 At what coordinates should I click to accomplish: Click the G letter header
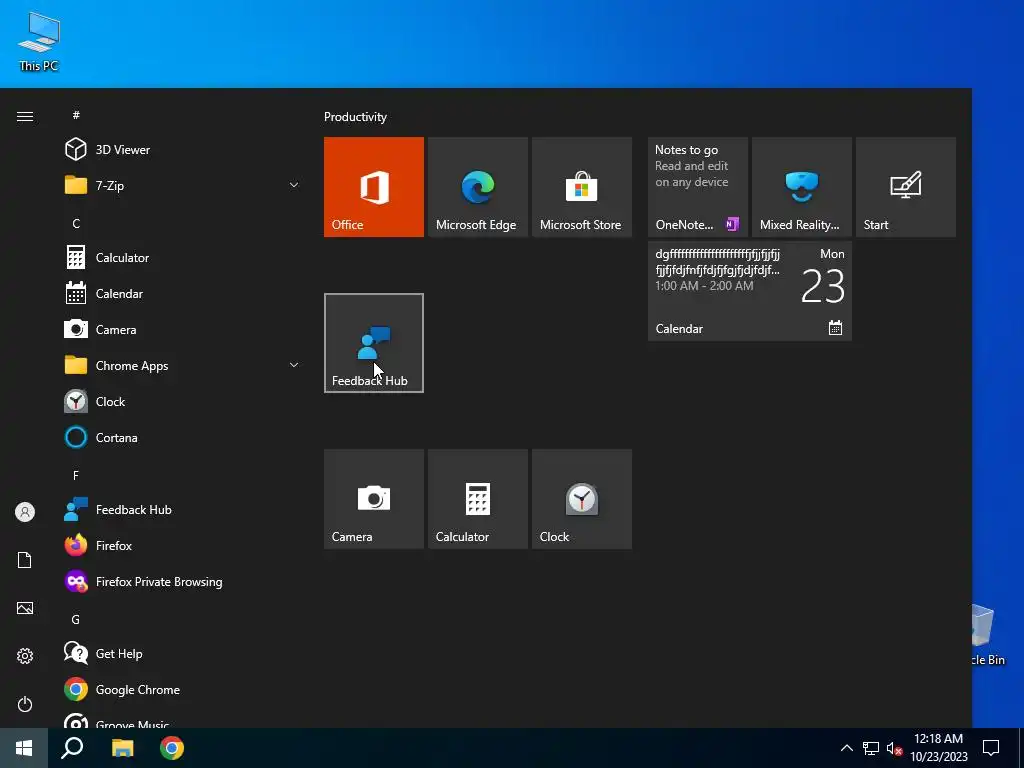click(x=76, y=620)
